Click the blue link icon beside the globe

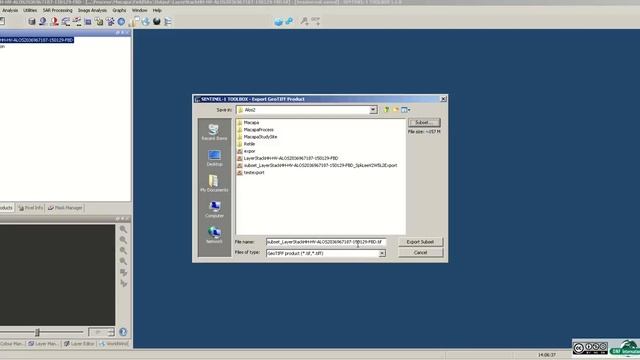click(x=289, y=21)
